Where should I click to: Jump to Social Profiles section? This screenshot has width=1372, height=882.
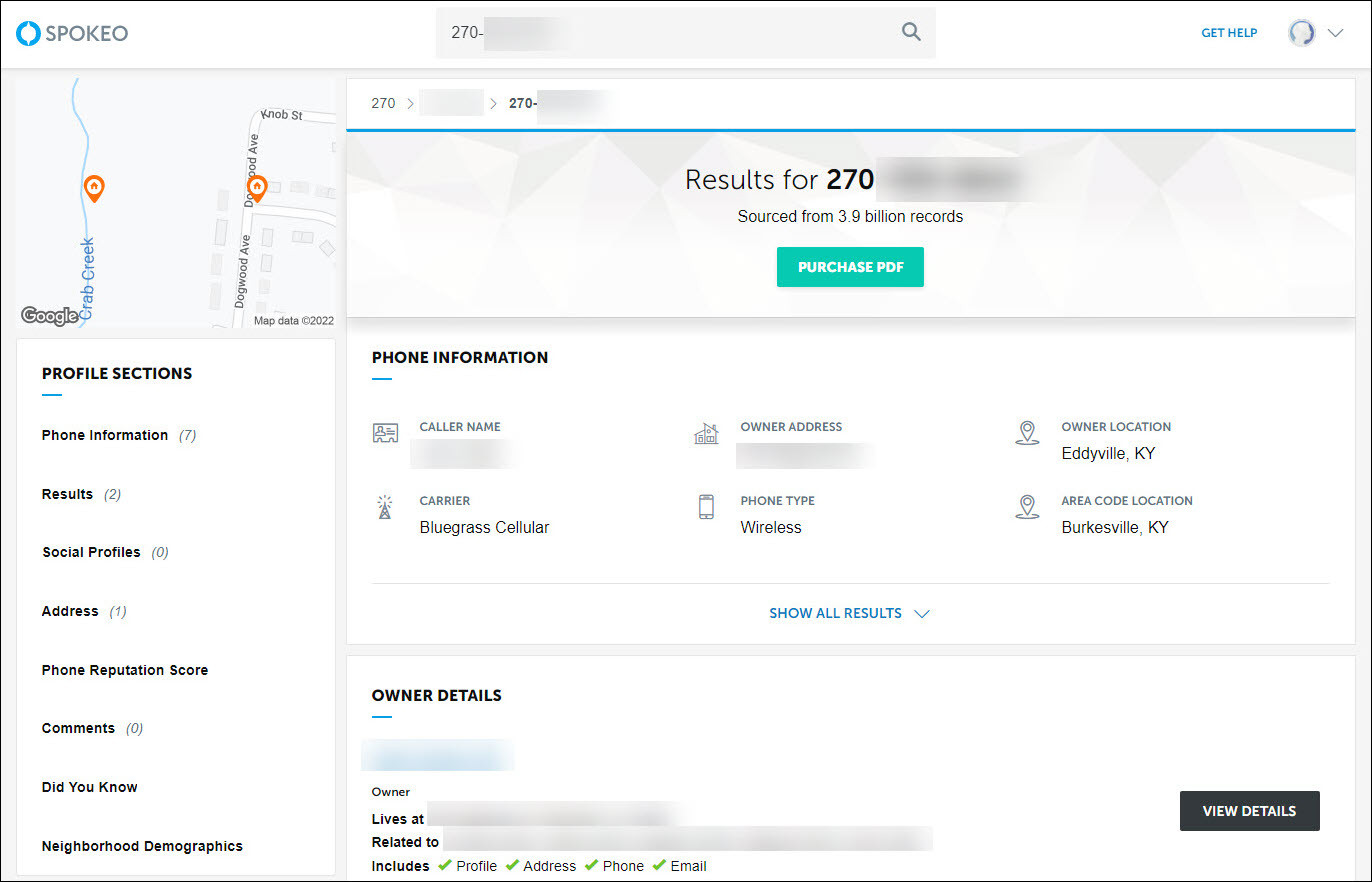click(x=105, y=552)
